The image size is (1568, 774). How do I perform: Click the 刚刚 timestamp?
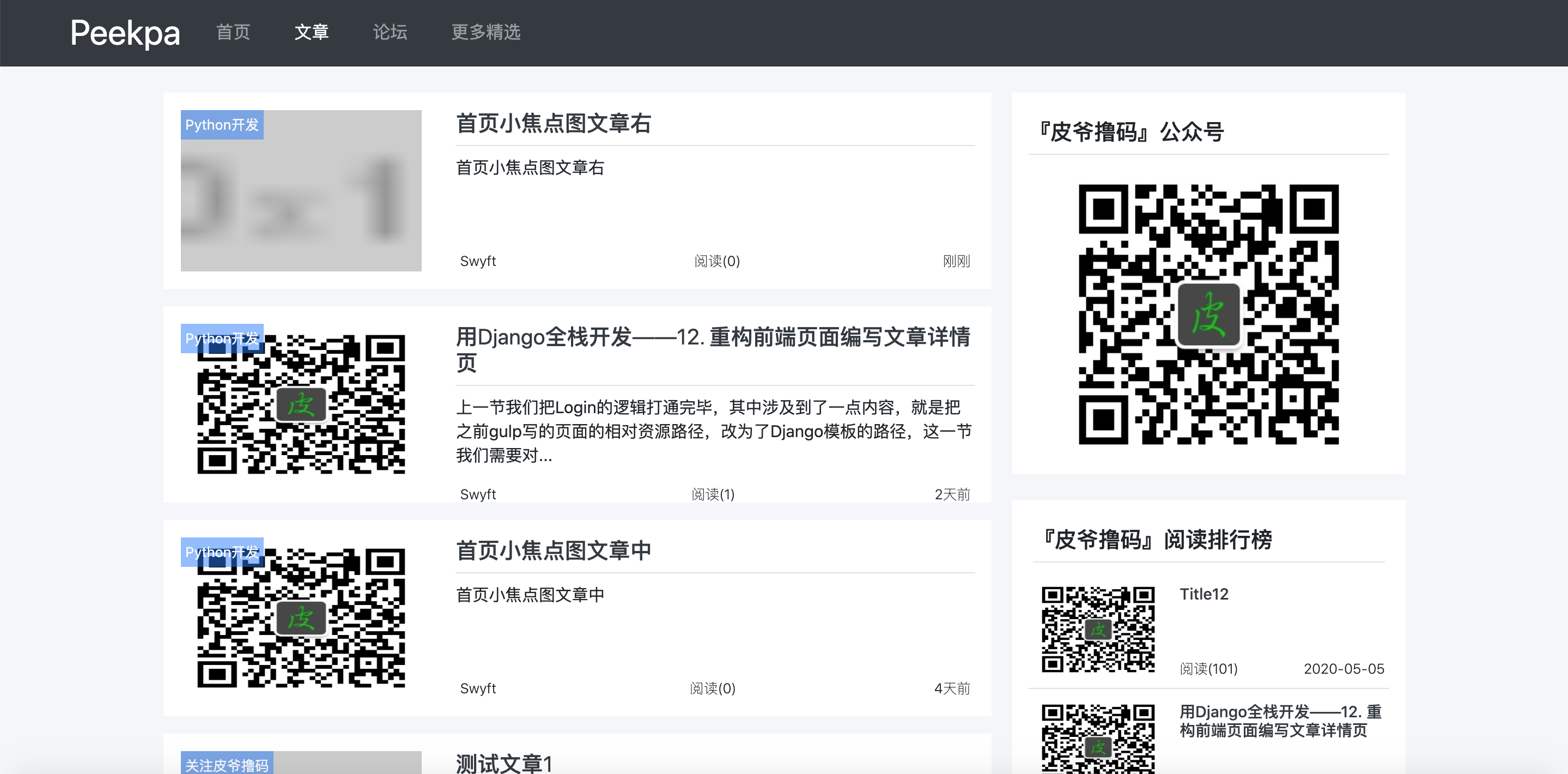956,261
